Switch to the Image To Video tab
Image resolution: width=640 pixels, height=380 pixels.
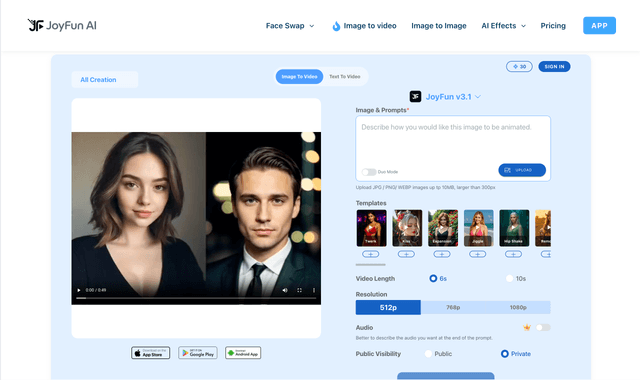[x=299, y=77]
